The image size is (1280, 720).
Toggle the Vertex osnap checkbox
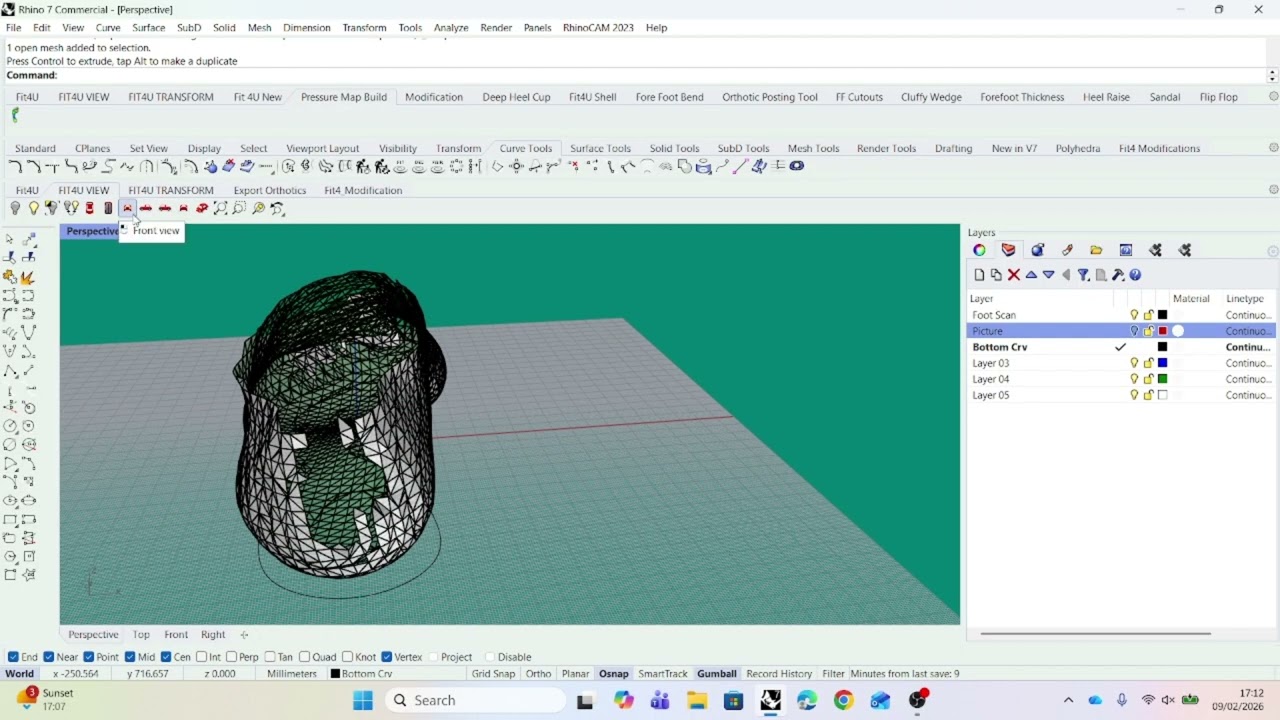pyautogui.click(x=387, y=657)
